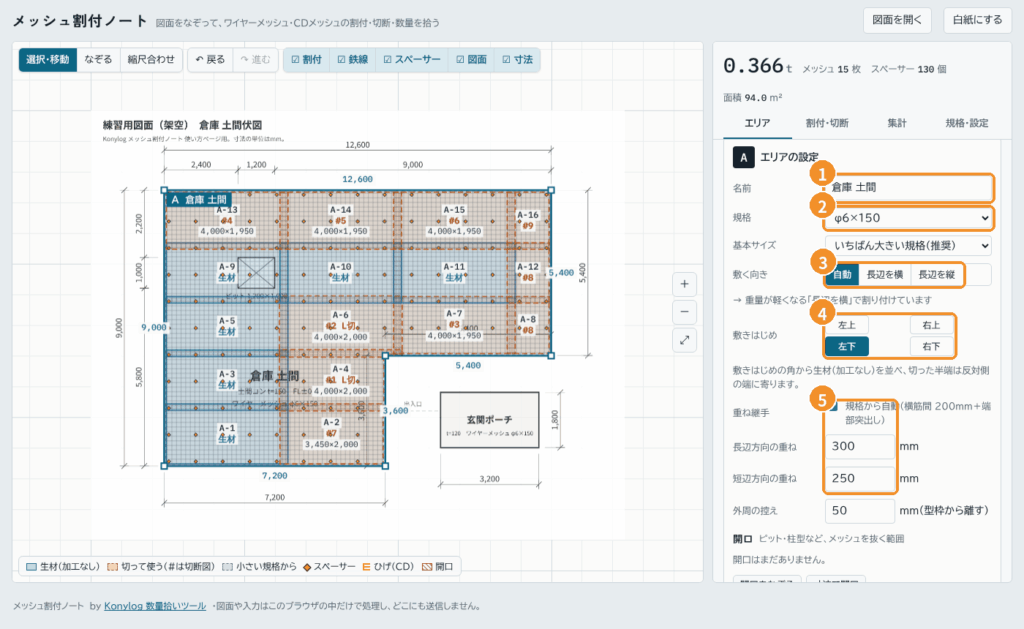
Task: Zoom out with the minus button
Action: click(684, 312)
